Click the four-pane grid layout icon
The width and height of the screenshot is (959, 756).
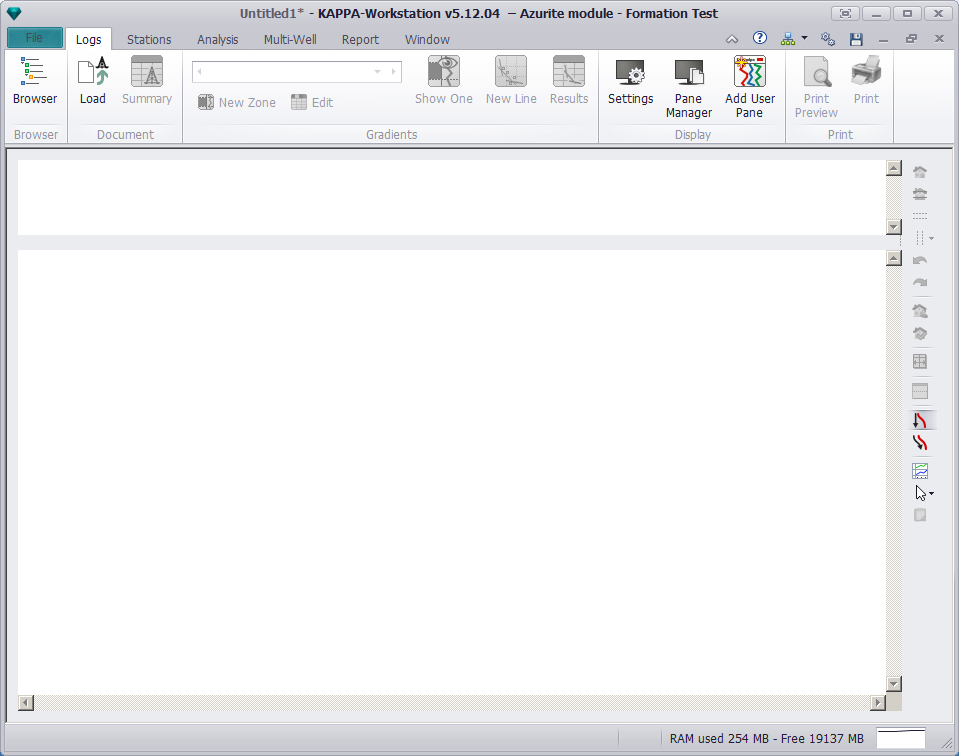[x=920, y=361]
